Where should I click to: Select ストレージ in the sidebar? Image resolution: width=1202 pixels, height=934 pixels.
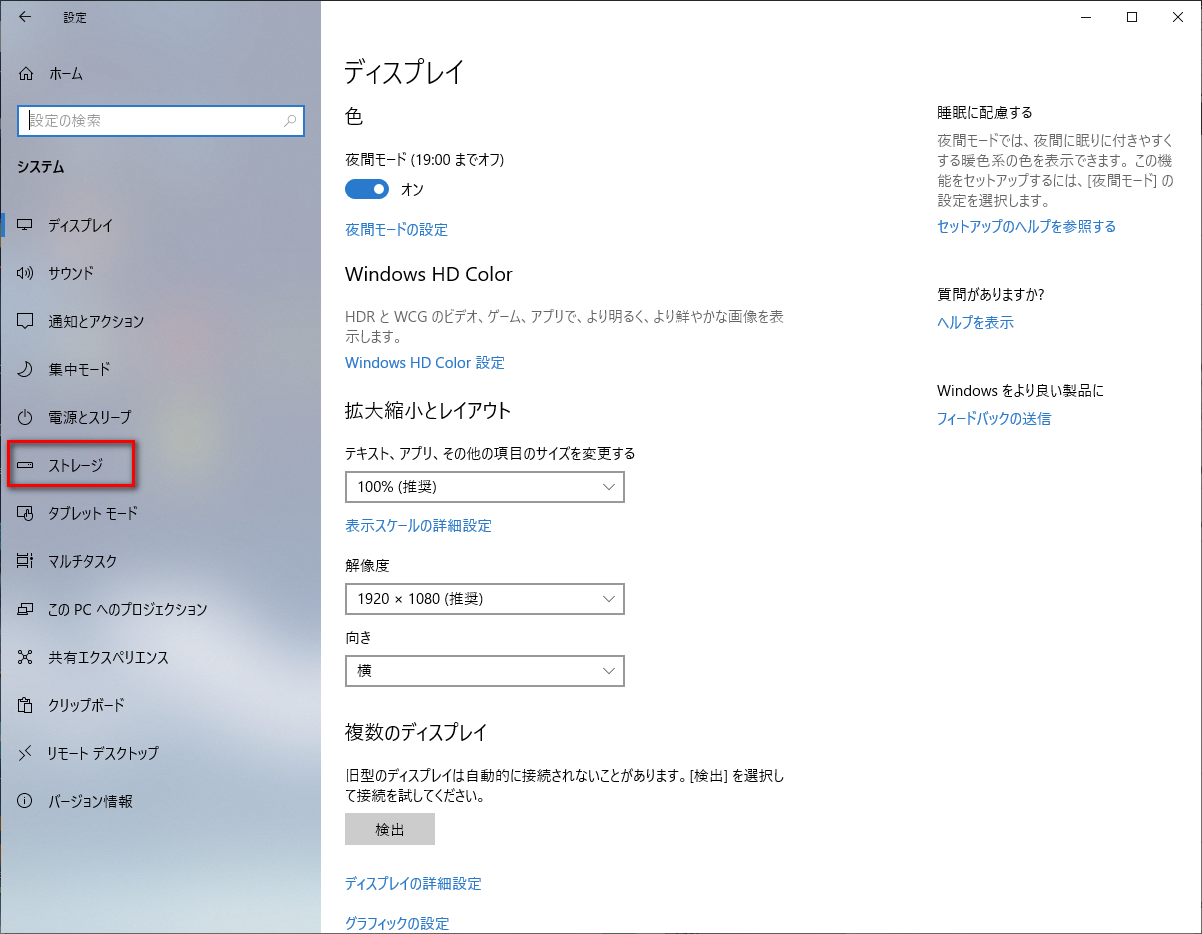pyautogui.click(x=75, y=465)
